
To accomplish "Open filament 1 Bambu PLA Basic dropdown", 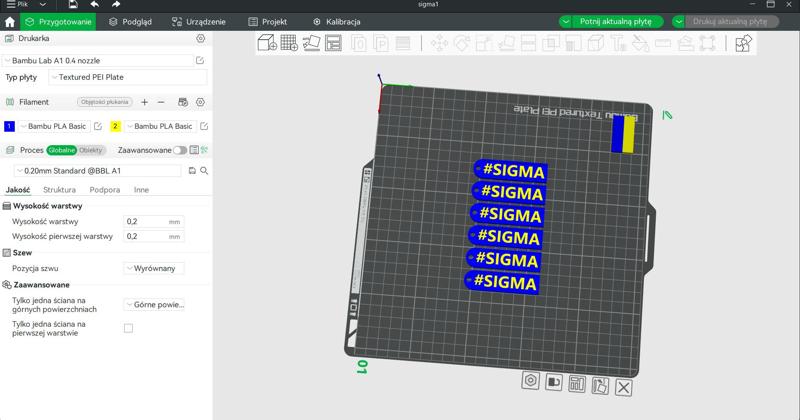I will pyautogui.click(x=54, y=126).
